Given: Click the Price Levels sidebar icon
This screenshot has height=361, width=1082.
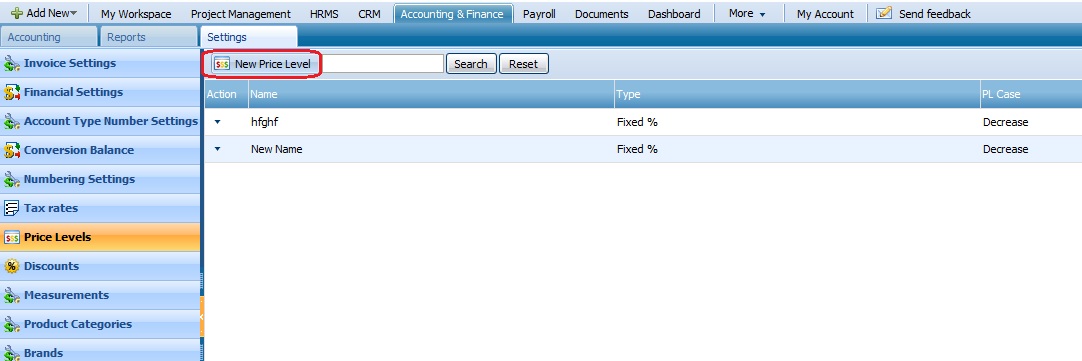Looking at the screenshot, I should pos(12,237).
